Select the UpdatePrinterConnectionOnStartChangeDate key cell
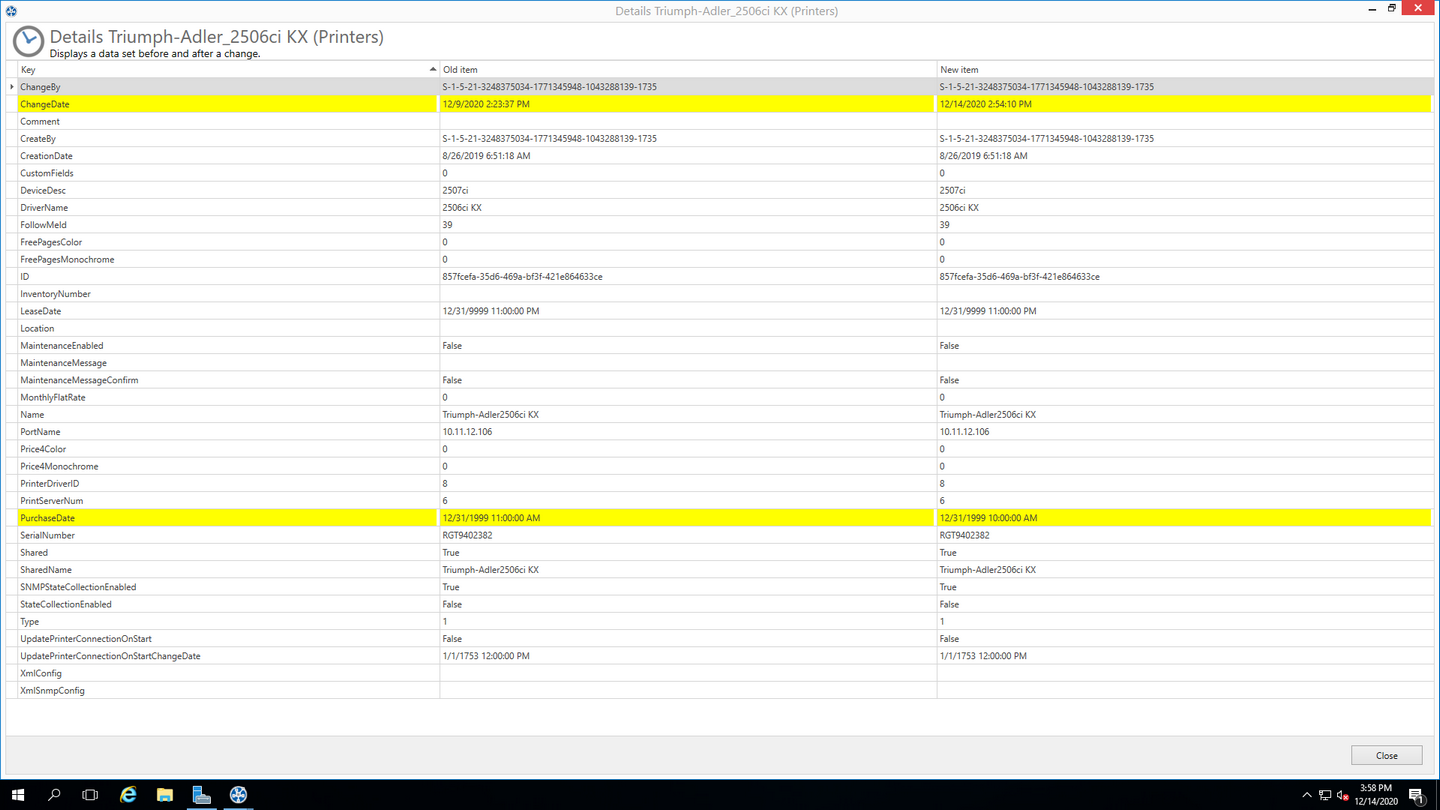Image resolution: width=1440 pixels, height=810 pixels. pyautogui.click(x=228, y=656)
